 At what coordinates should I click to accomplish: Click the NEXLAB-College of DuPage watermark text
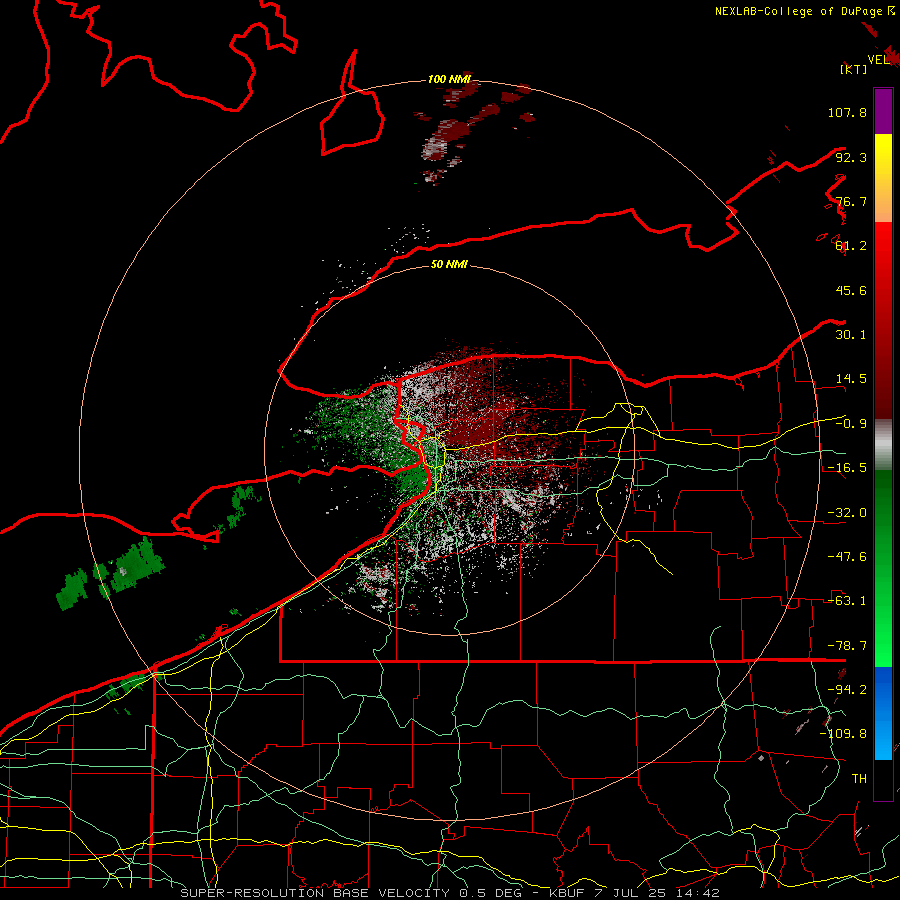(804, 11)
